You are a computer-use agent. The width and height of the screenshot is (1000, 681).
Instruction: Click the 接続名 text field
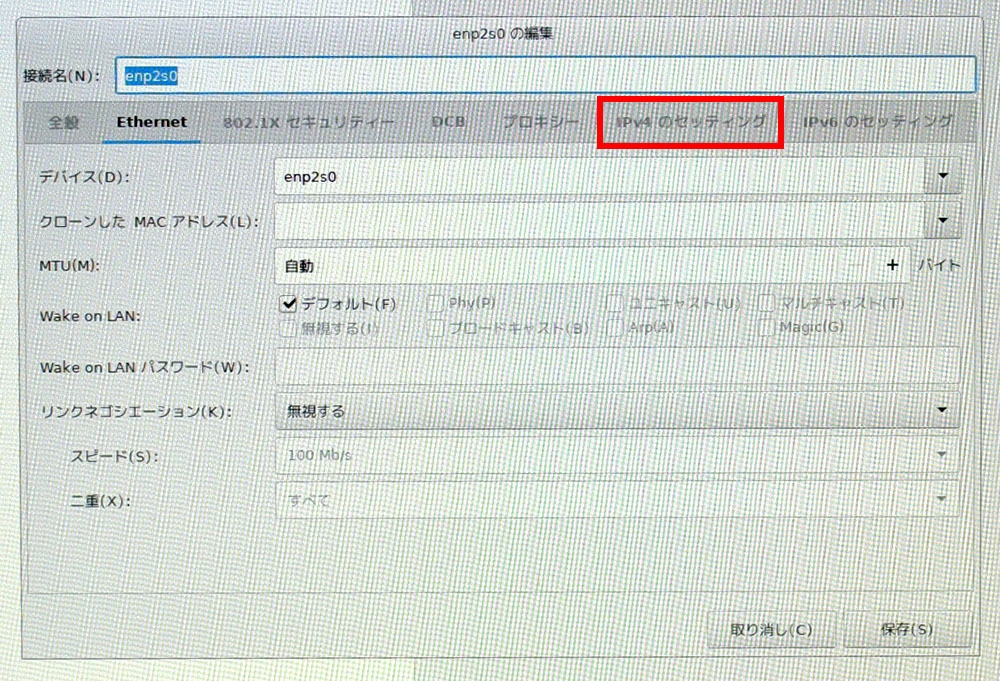546,75
